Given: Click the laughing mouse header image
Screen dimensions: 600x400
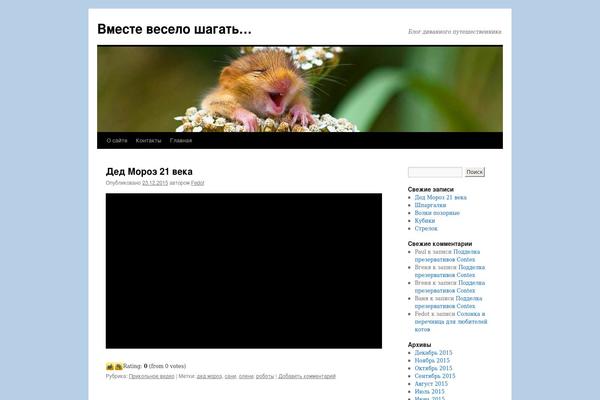Looking at the screenshot, I should pos(300,89).
